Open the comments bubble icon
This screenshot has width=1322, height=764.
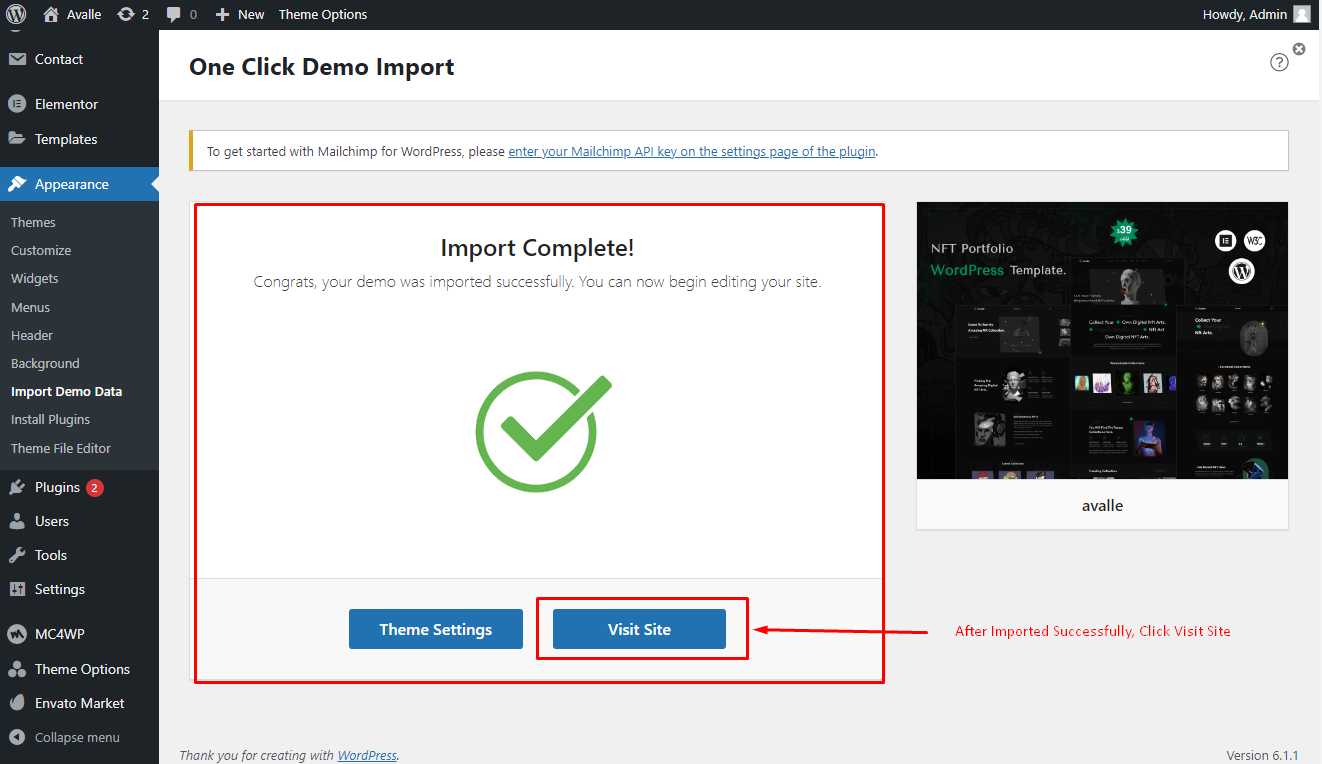click(x=174, y=15)
